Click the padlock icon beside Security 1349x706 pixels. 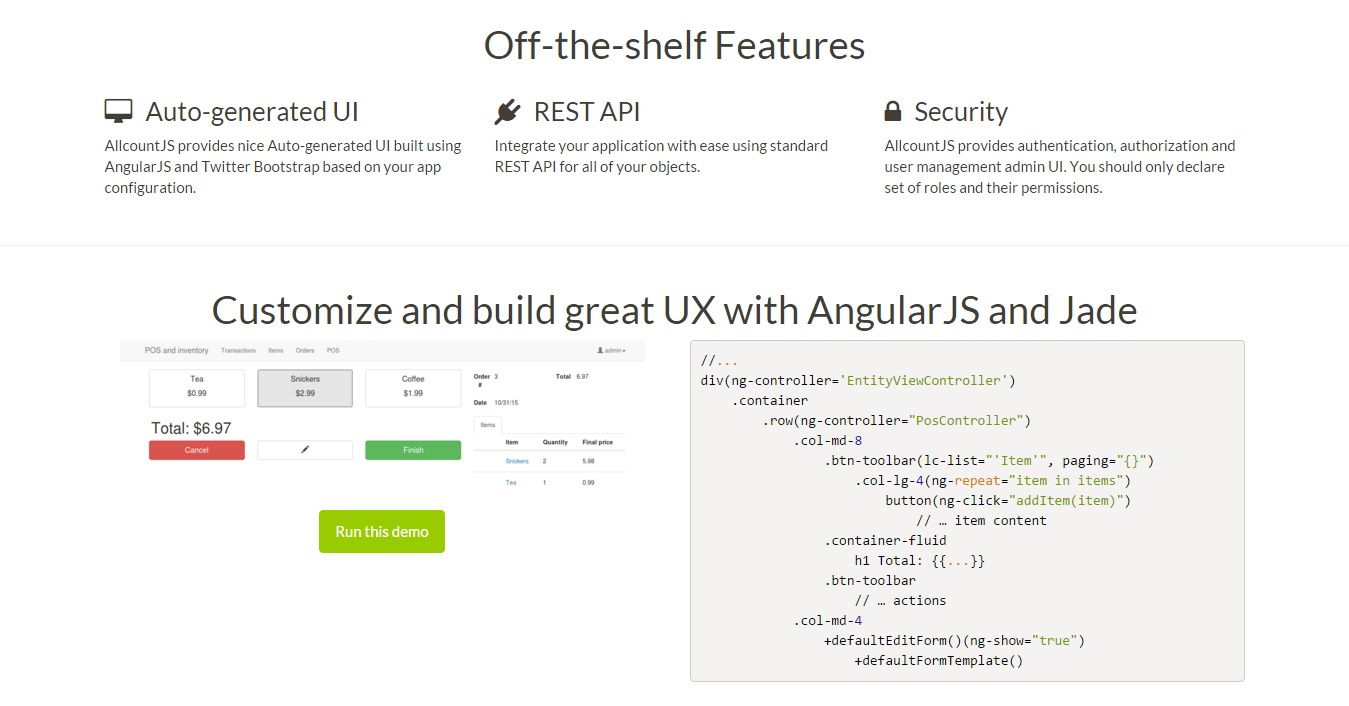(x=893, y=110)
